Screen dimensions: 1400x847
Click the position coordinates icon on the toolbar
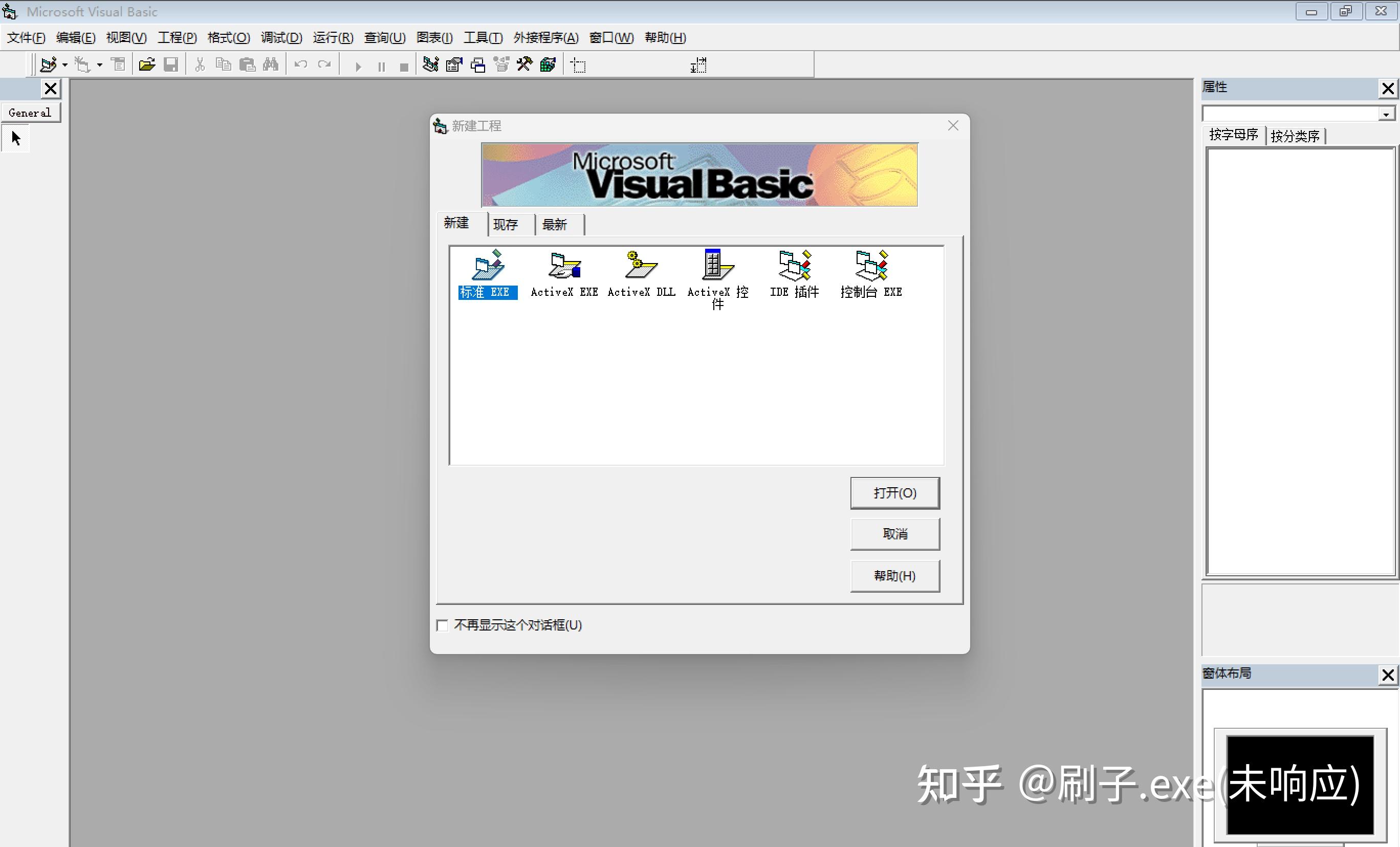coord(578,66)
